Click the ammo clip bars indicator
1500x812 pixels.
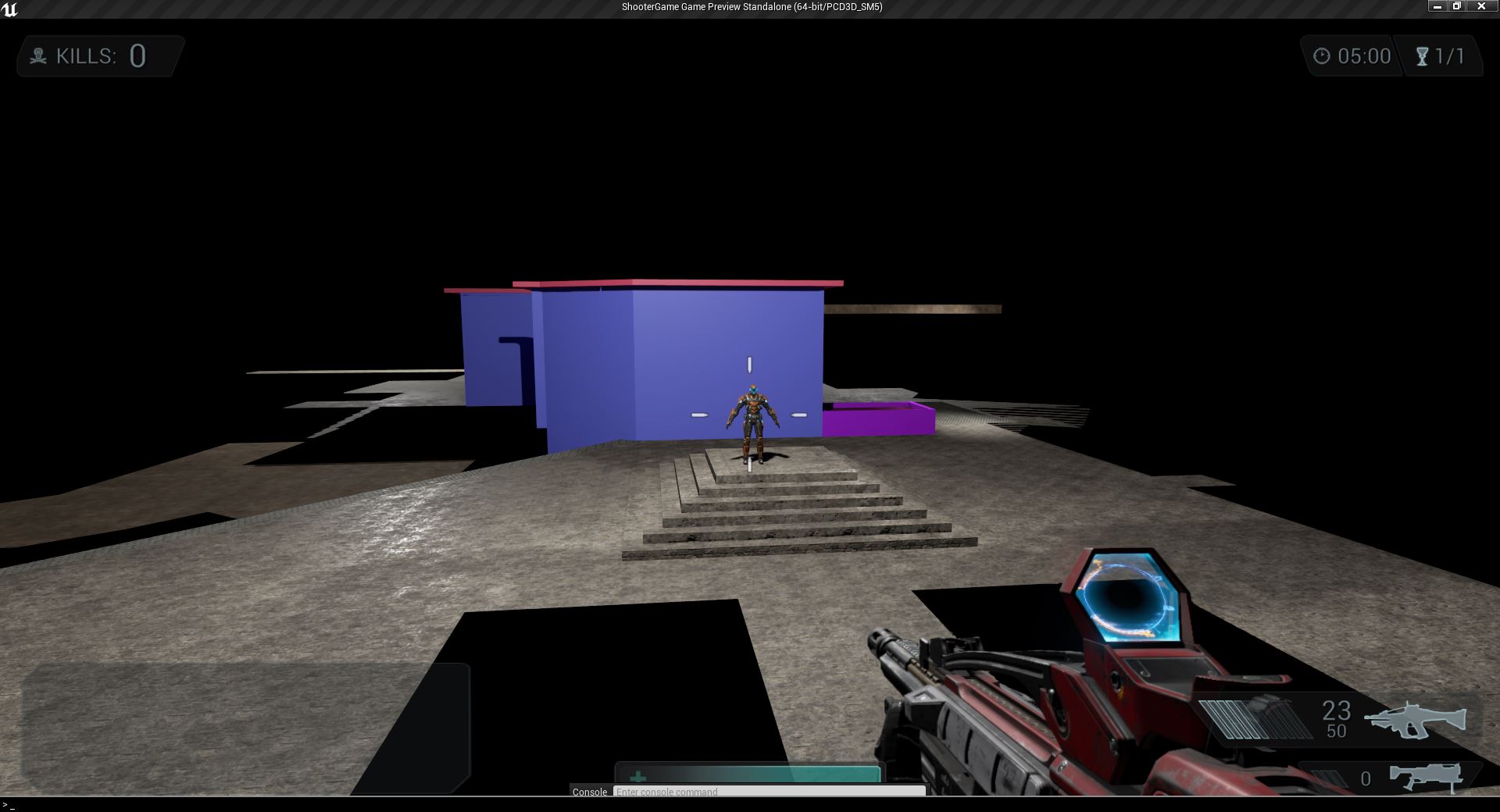[1255, 718]
